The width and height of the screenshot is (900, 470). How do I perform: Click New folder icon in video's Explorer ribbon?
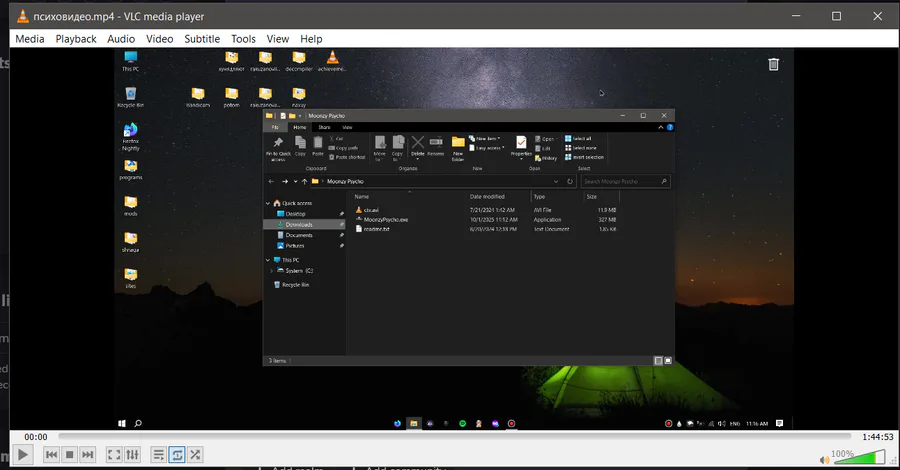[x=458, y=142]
